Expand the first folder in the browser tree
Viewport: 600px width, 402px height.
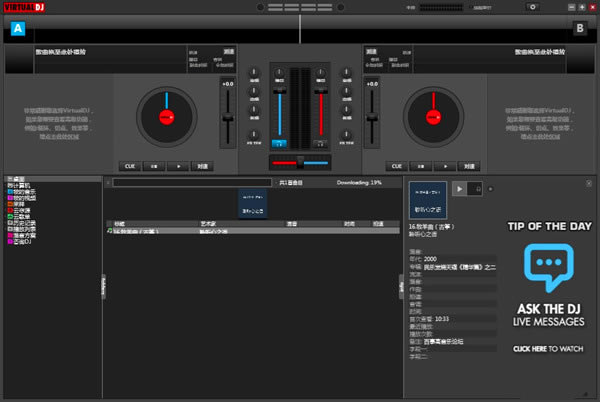coord(12,178)
